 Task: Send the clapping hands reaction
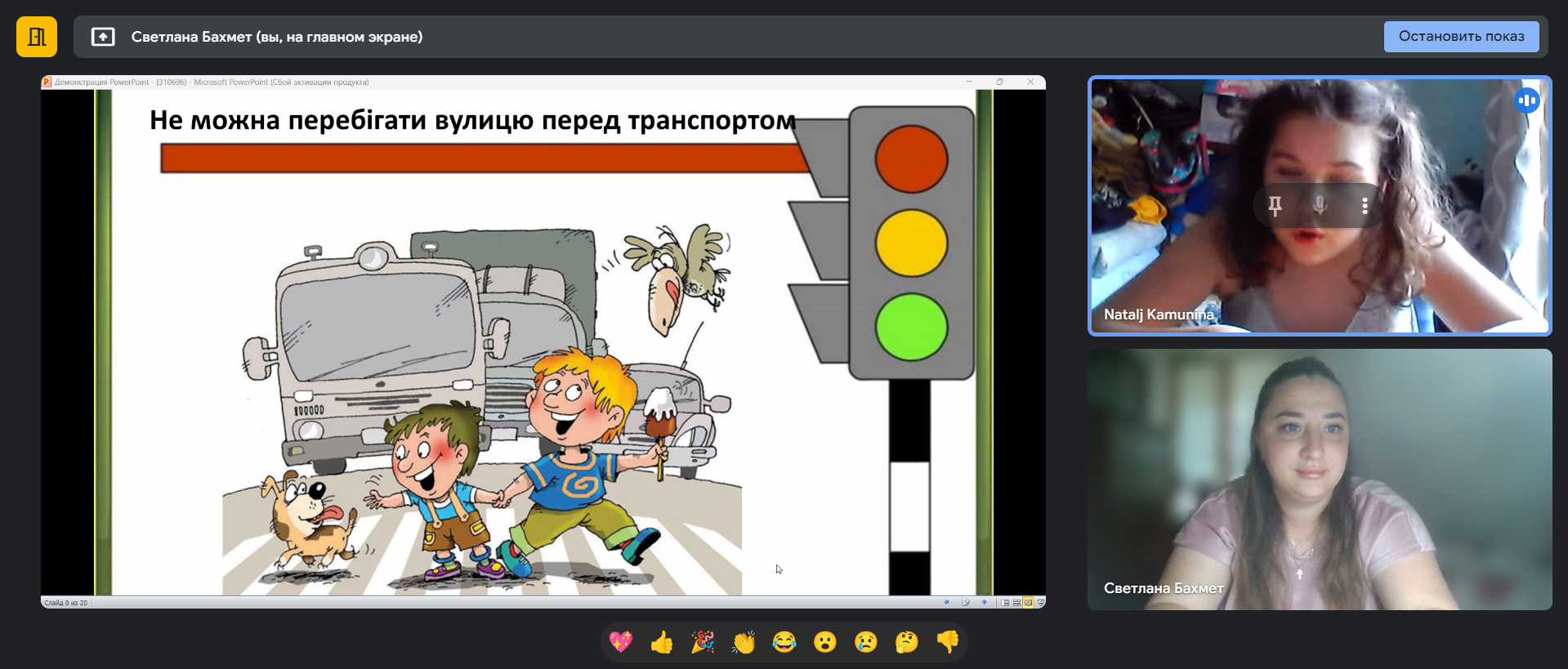(x=744, y=642)
